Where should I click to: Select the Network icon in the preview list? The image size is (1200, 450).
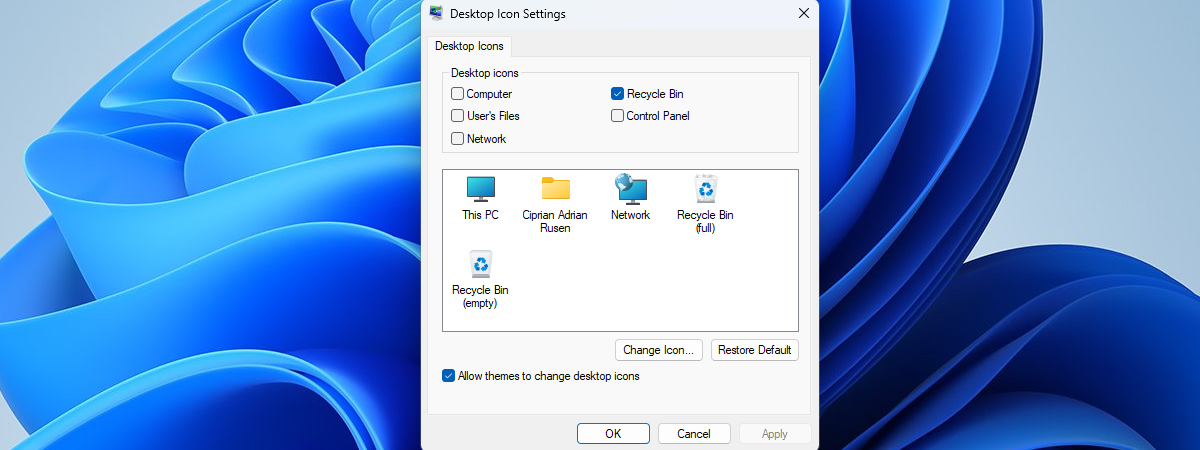point(630,198)
